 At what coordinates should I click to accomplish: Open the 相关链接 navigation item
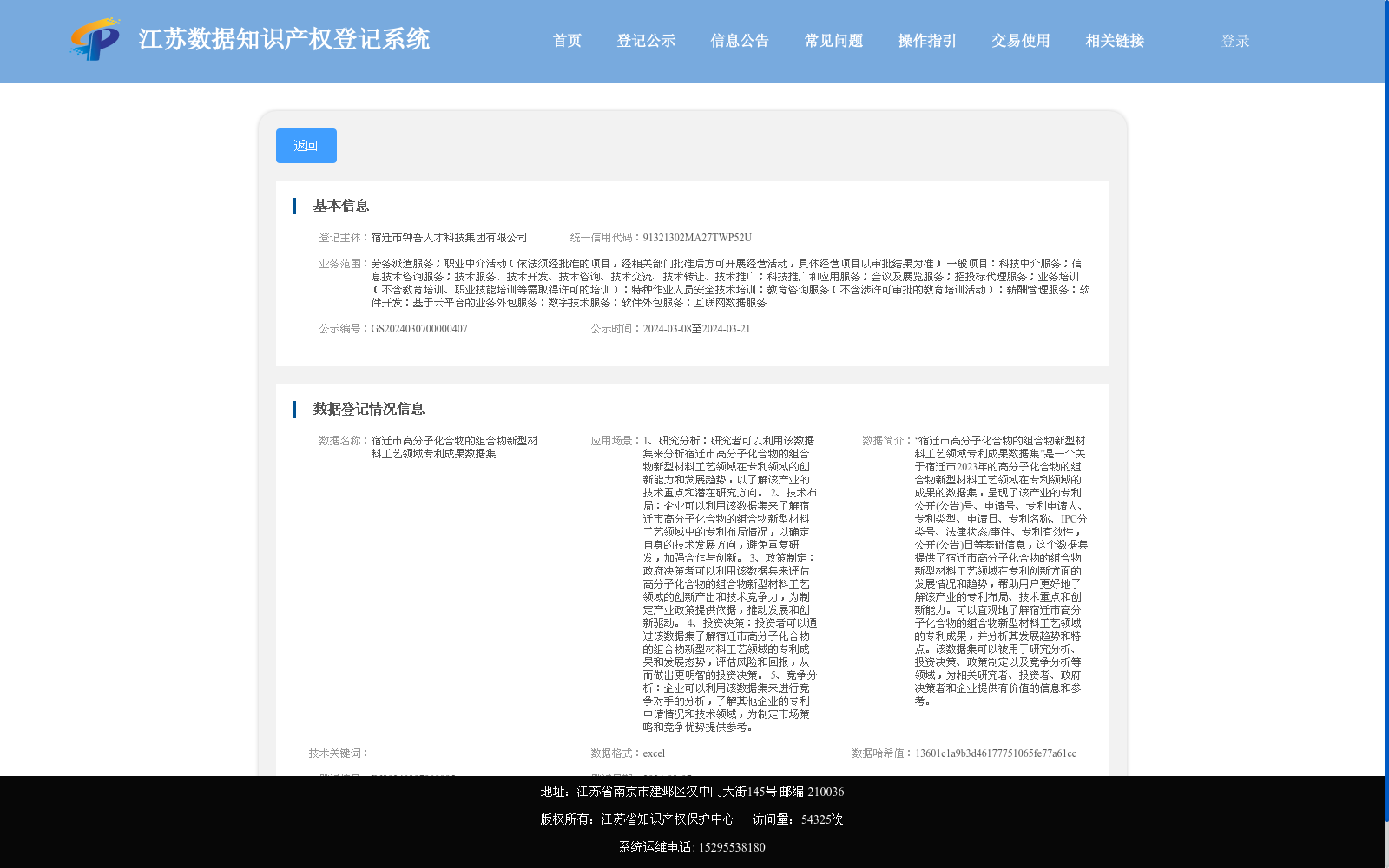coord(1115,41)
